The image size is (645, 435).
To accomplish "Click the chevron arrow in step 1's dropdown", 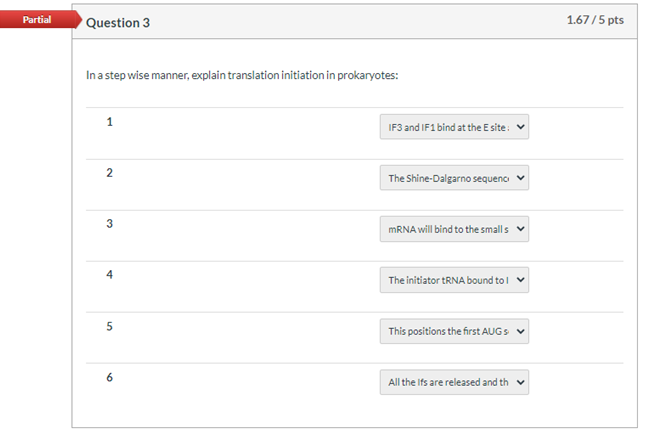I will pos(520,128).
